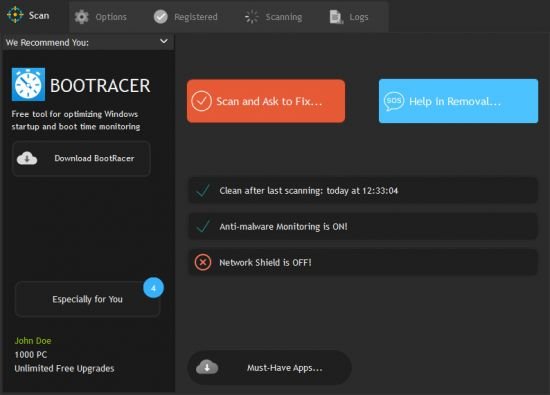The width and height of the screenshot is (550, 395).
Task: Click the Logs document icon
Action: [336, 17]
